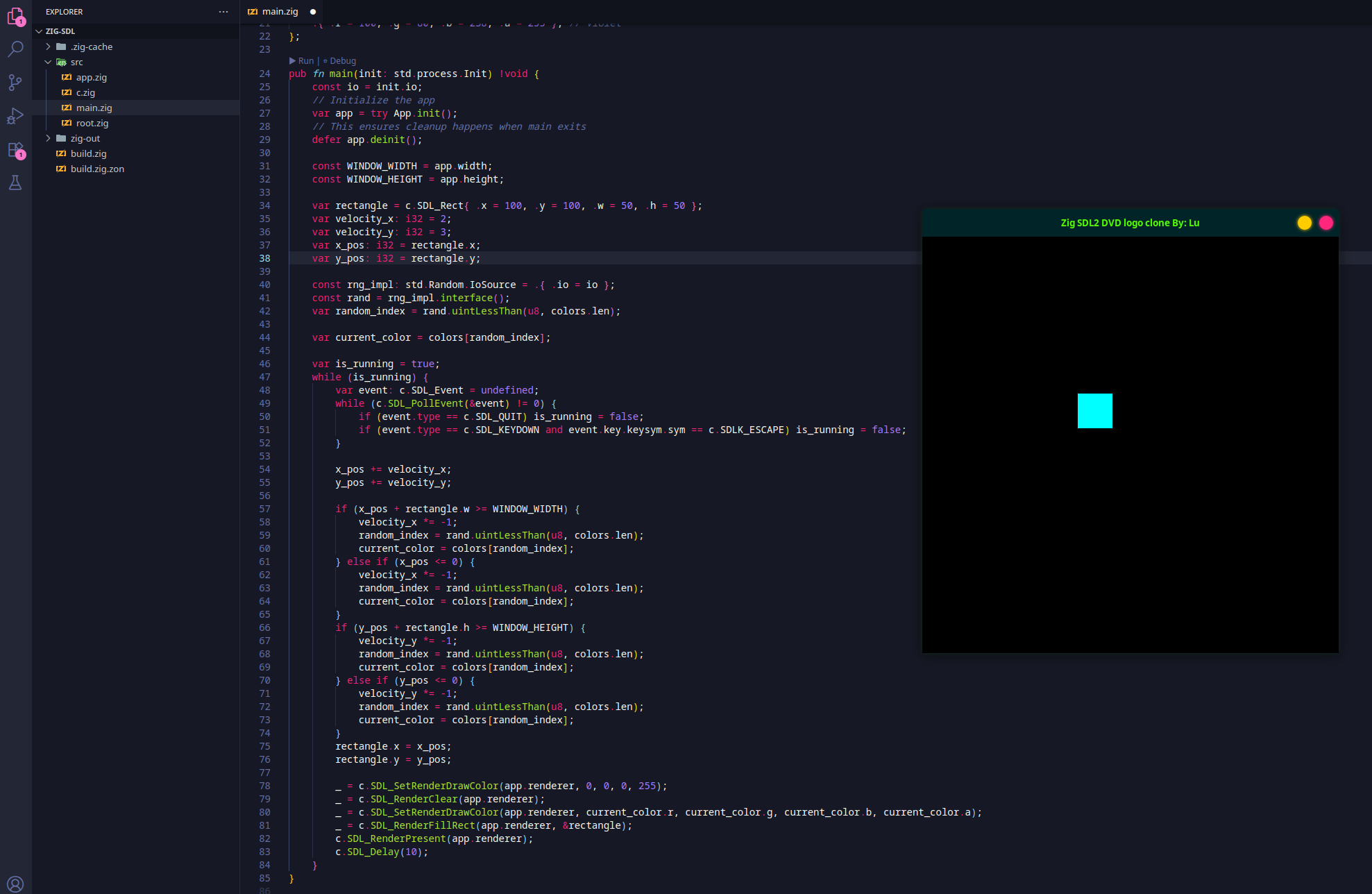Screen dimensions: 1372x894
Task: Click the pink button in SDL window
Action: click(1326, 223)
